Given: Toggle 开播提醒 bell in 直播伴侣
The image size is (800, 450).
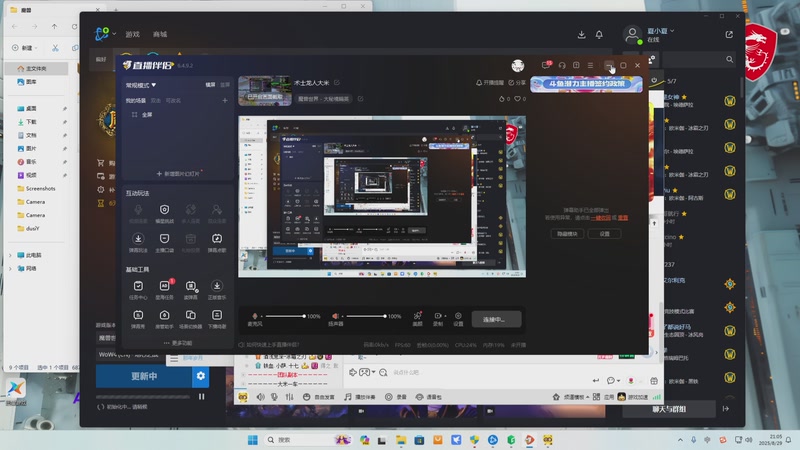Looking at the screenshot, I should coord(490,83).
